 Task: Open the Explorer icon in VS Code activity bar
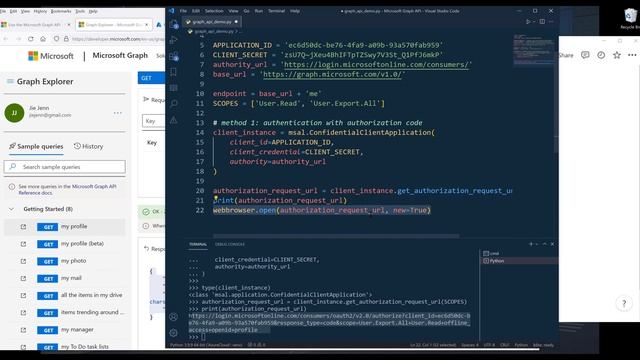pyautogui.click(x=174, y=24)
